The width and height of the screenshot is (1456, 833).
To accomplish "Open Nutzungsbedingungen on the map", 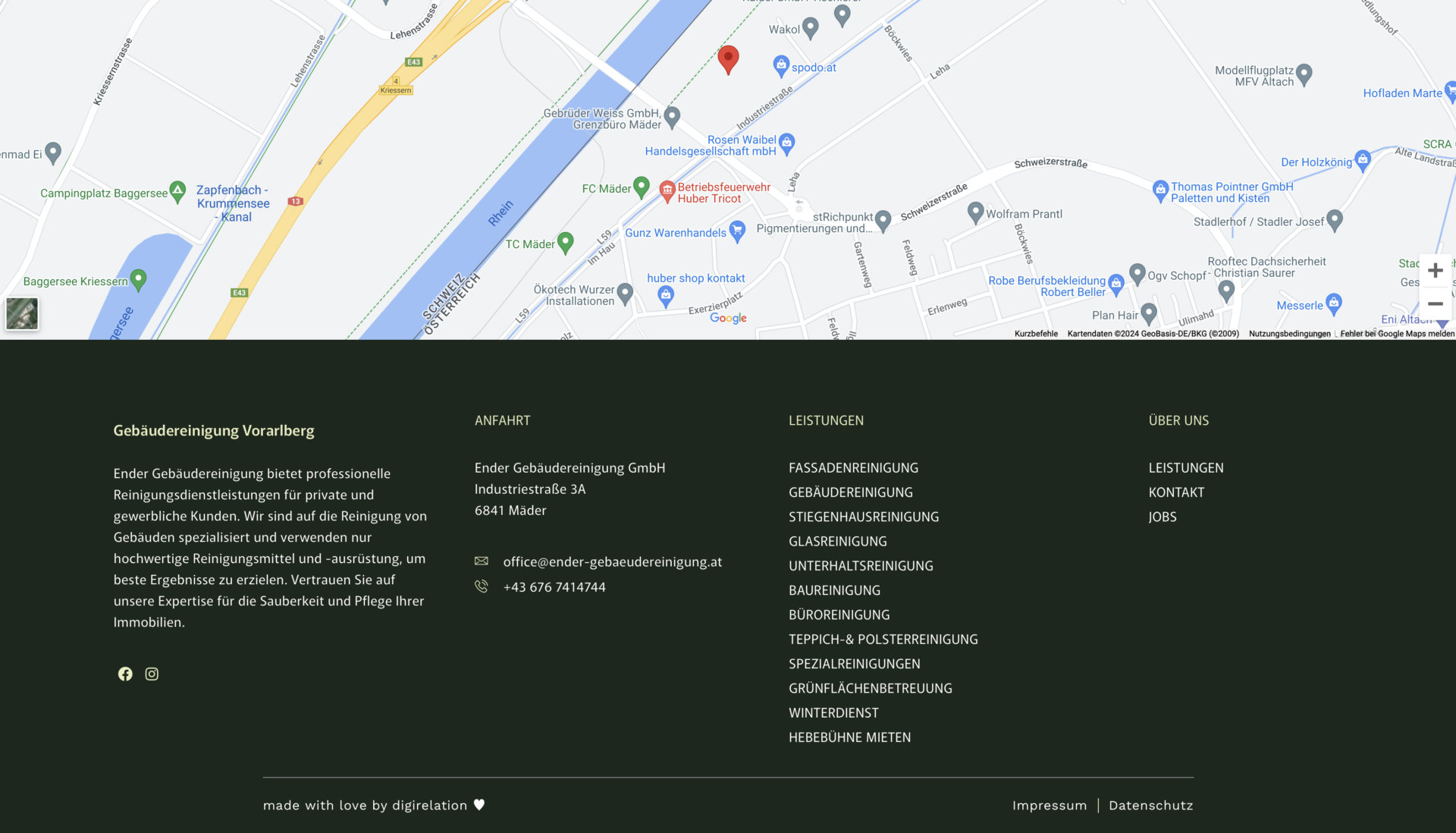I will pos(1289,334).
